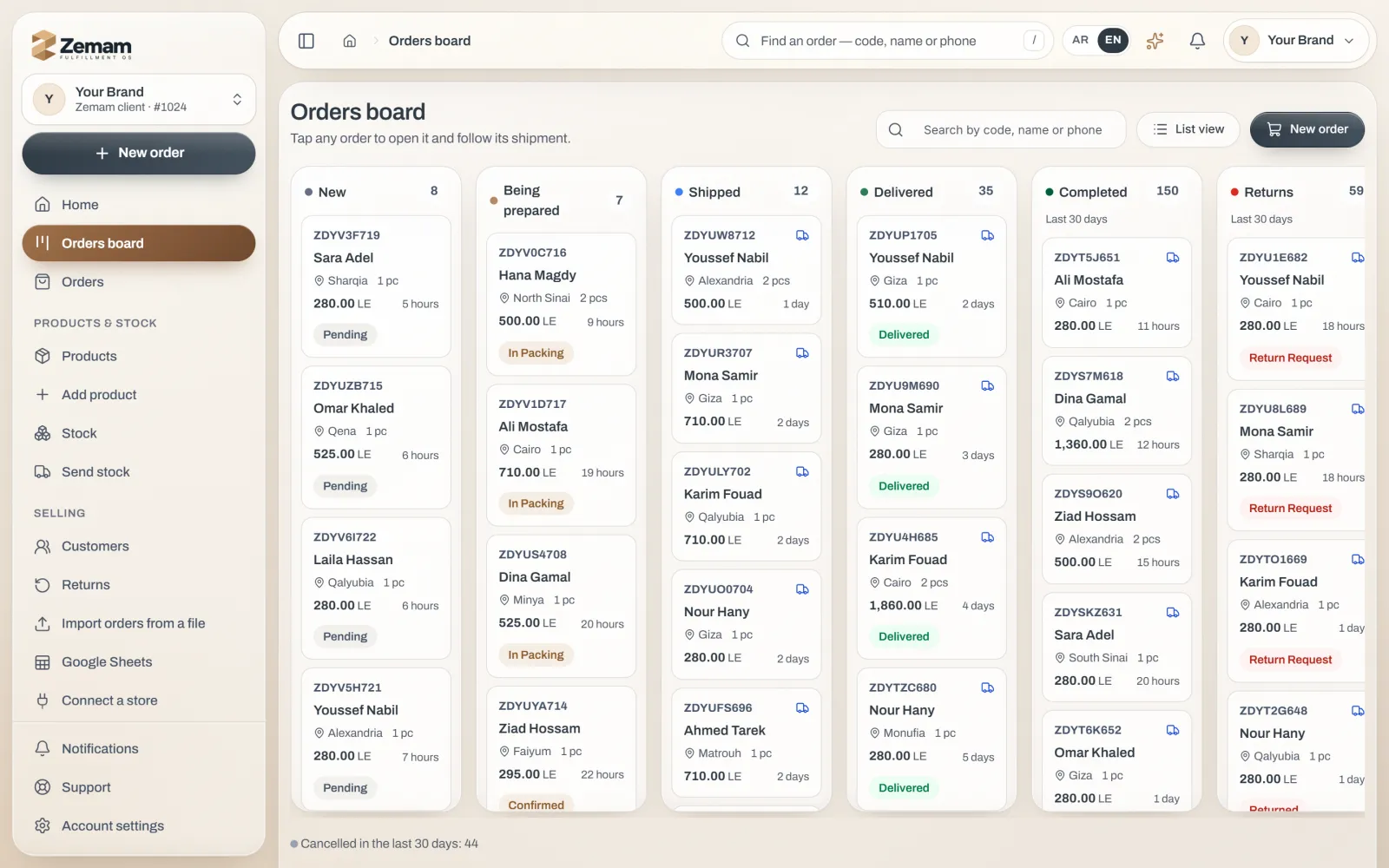The width and height of the screenshot is (1389, 868).
Task: Click truck icon on order ZDYS7M618
Action: pyautogui.click(x=1173, y=376)
